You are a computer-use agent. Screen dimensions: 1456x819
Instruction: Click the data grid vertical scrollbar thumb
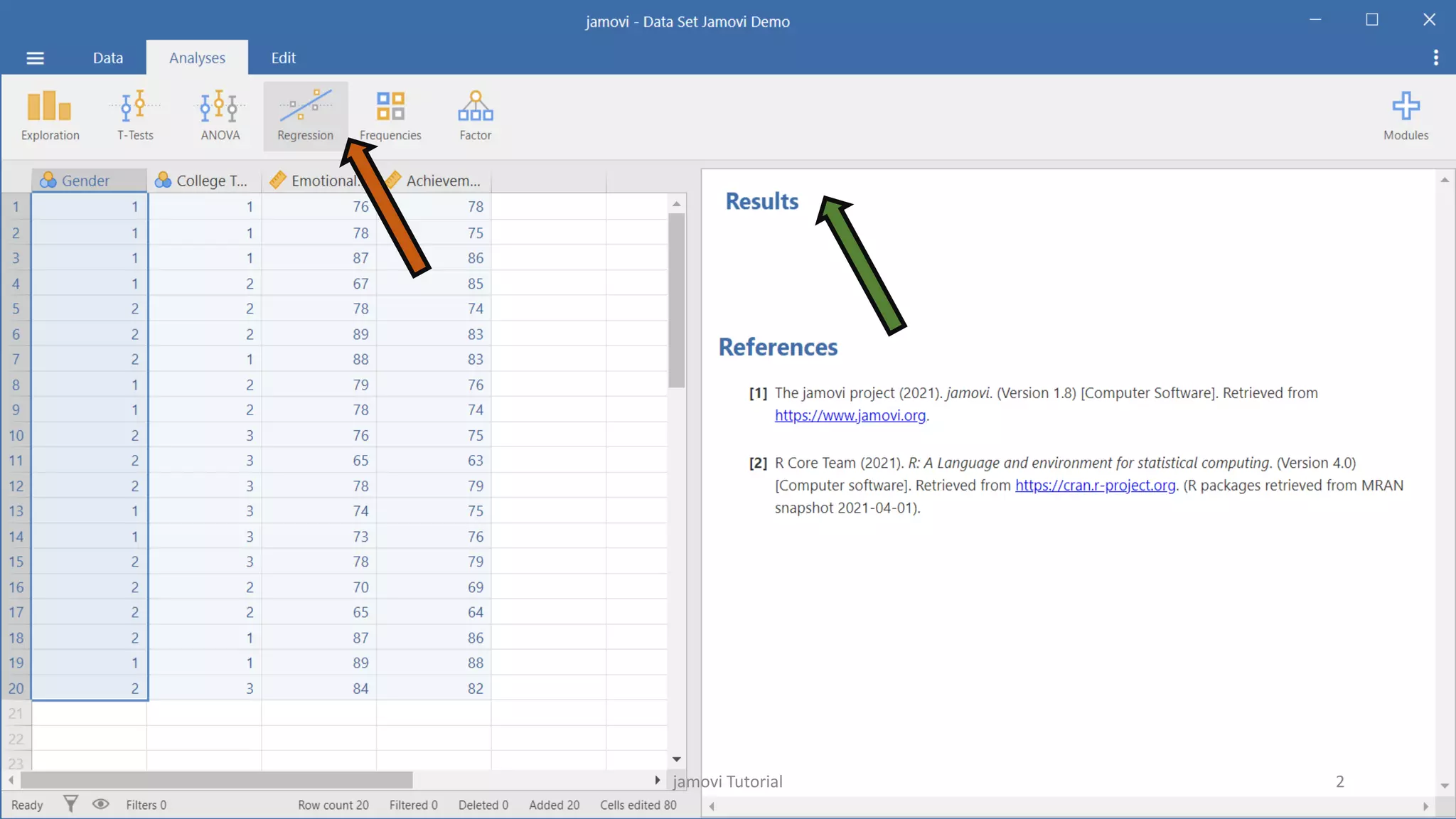[676, 299]
